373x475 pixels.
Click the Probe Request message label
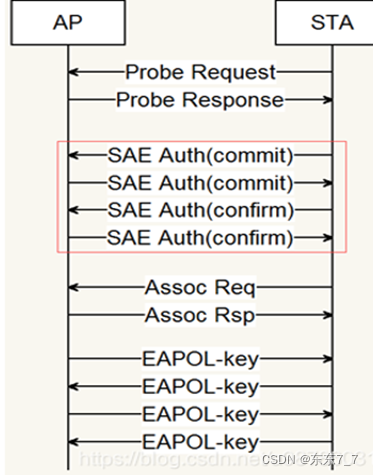pyautogui.click(x=201, y=72)
